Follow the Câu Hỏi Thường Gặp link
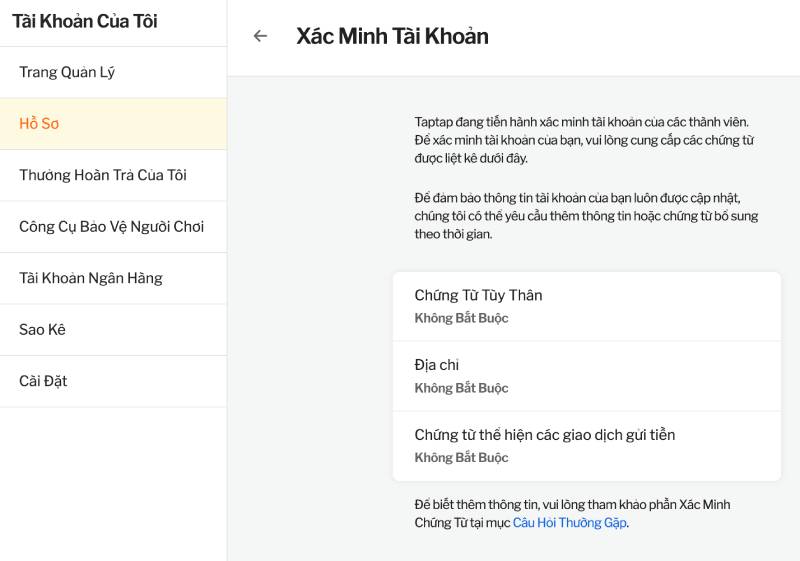The width and height of the screenshot is (800, 561). coord(569,523)
